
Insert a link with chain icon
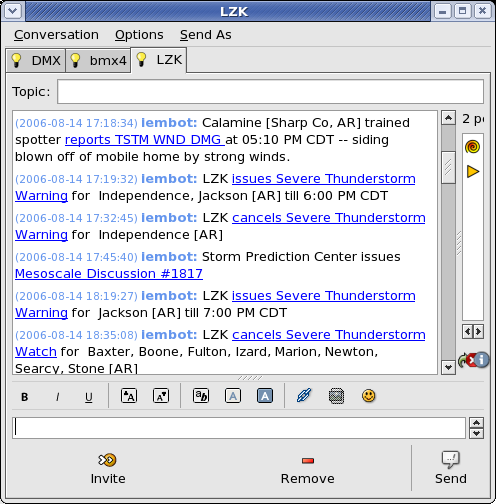pyautogui.click(x=304, y=396)
